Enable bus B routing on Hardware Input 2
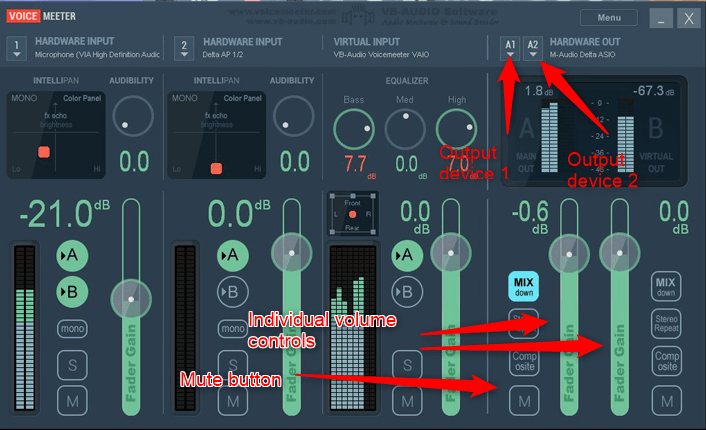The height and width of the screenshot is (430, 706). click(x=233, y=292)
